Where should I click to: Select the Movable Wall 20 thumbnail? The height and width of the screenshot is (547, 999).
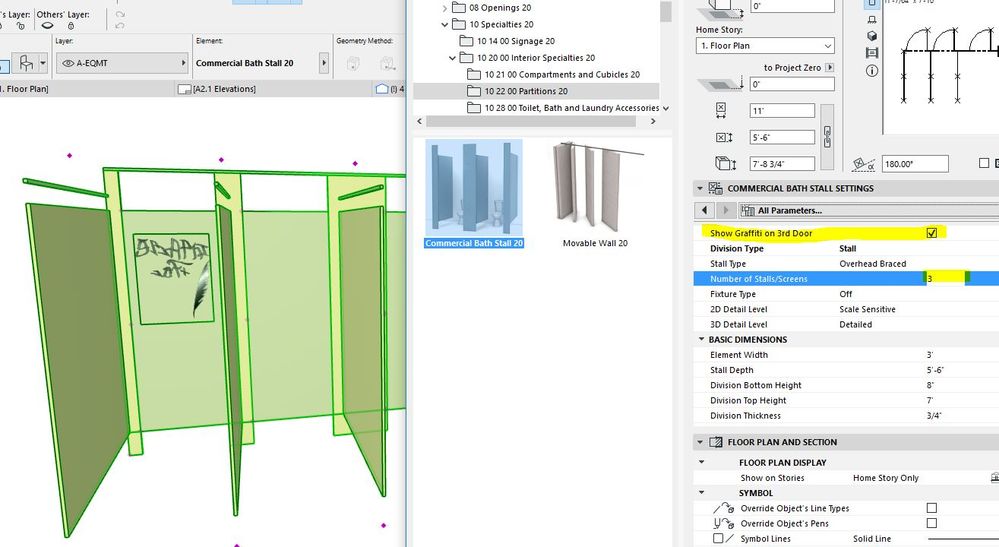595,194
